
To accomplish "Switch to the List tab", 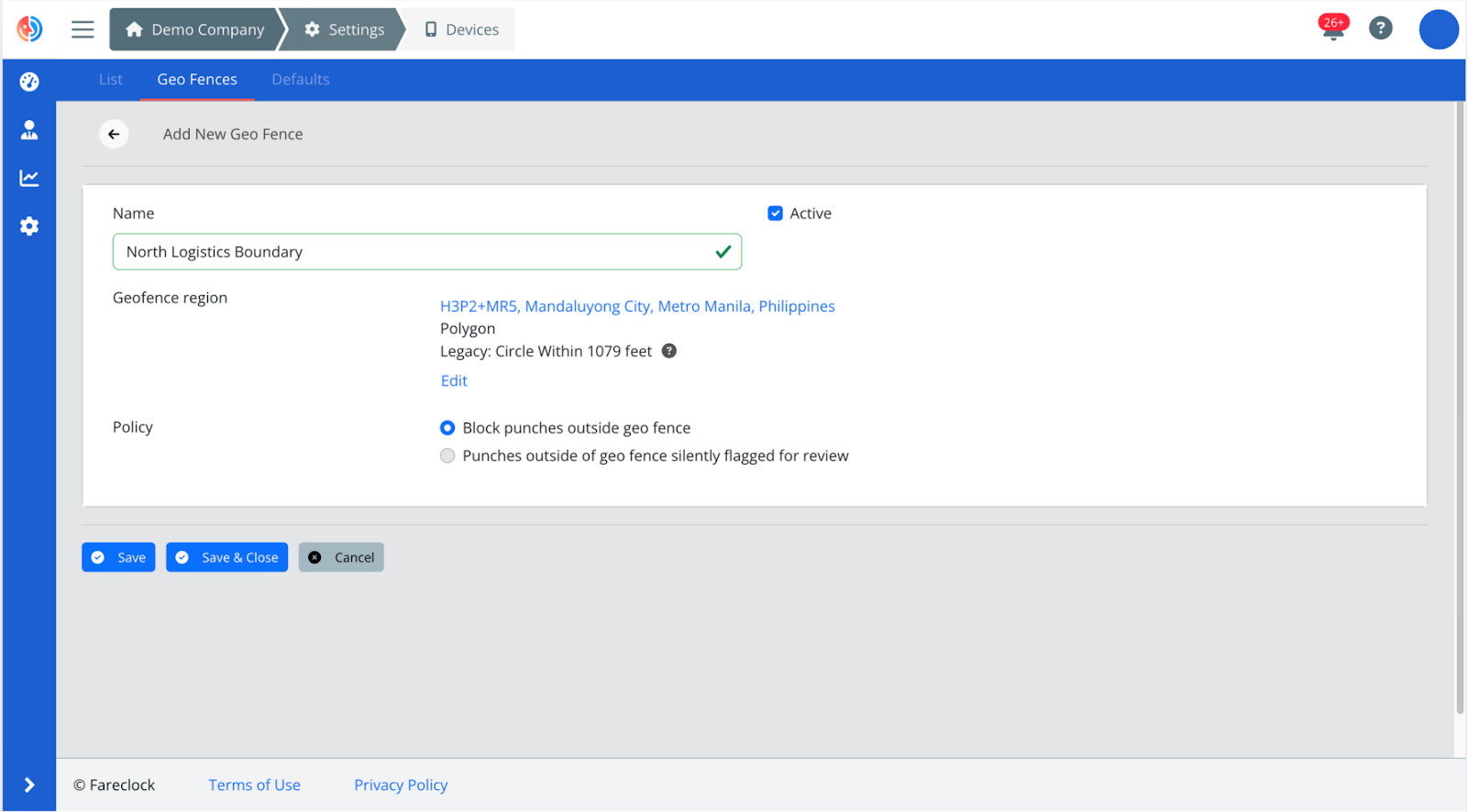I will tap(110, 80).
